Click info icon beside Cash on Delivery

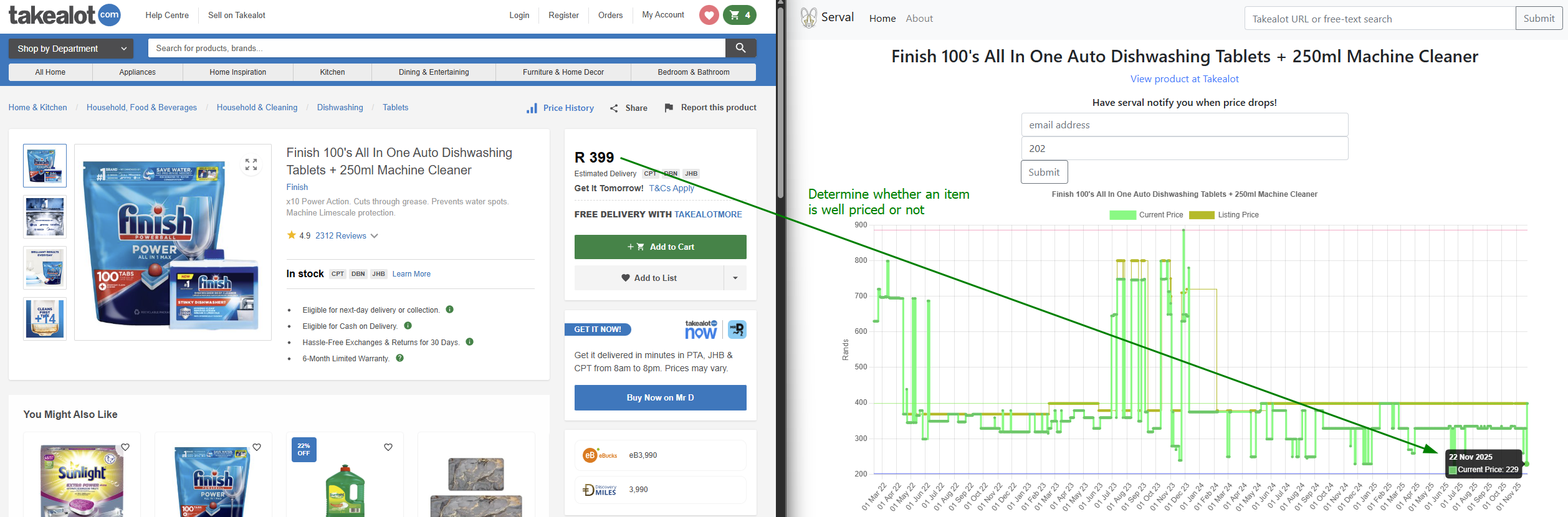(408, 326)
